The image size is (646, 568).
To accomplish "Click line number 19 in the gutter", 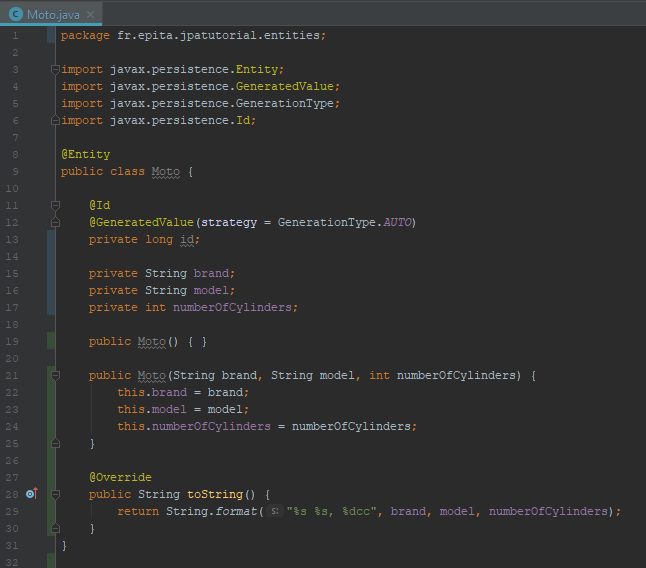I will point(12,341).
